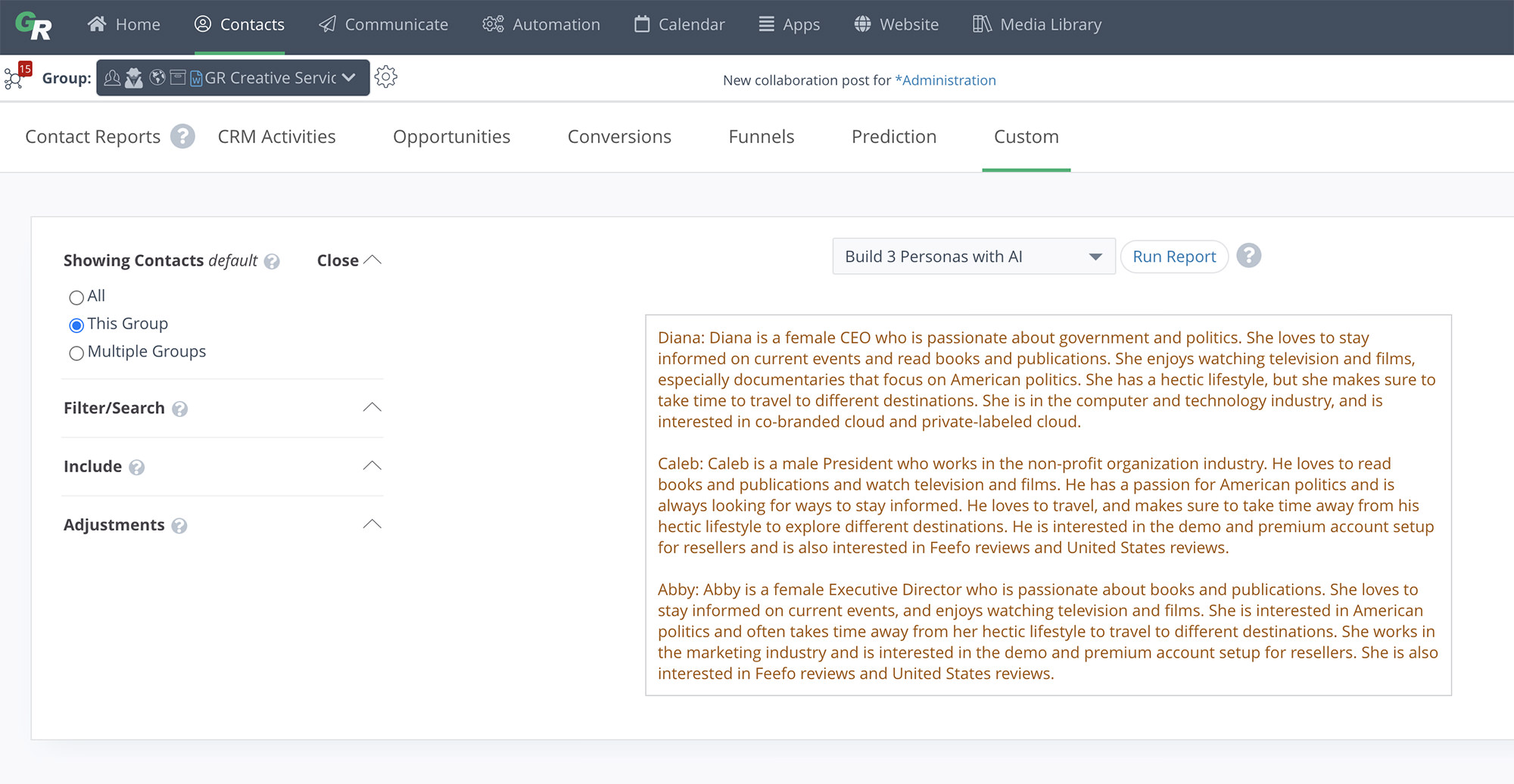The image size is (1514, 784).
Task: Click the contacts silhouette icon in Group selector
Action: [112, 78]
